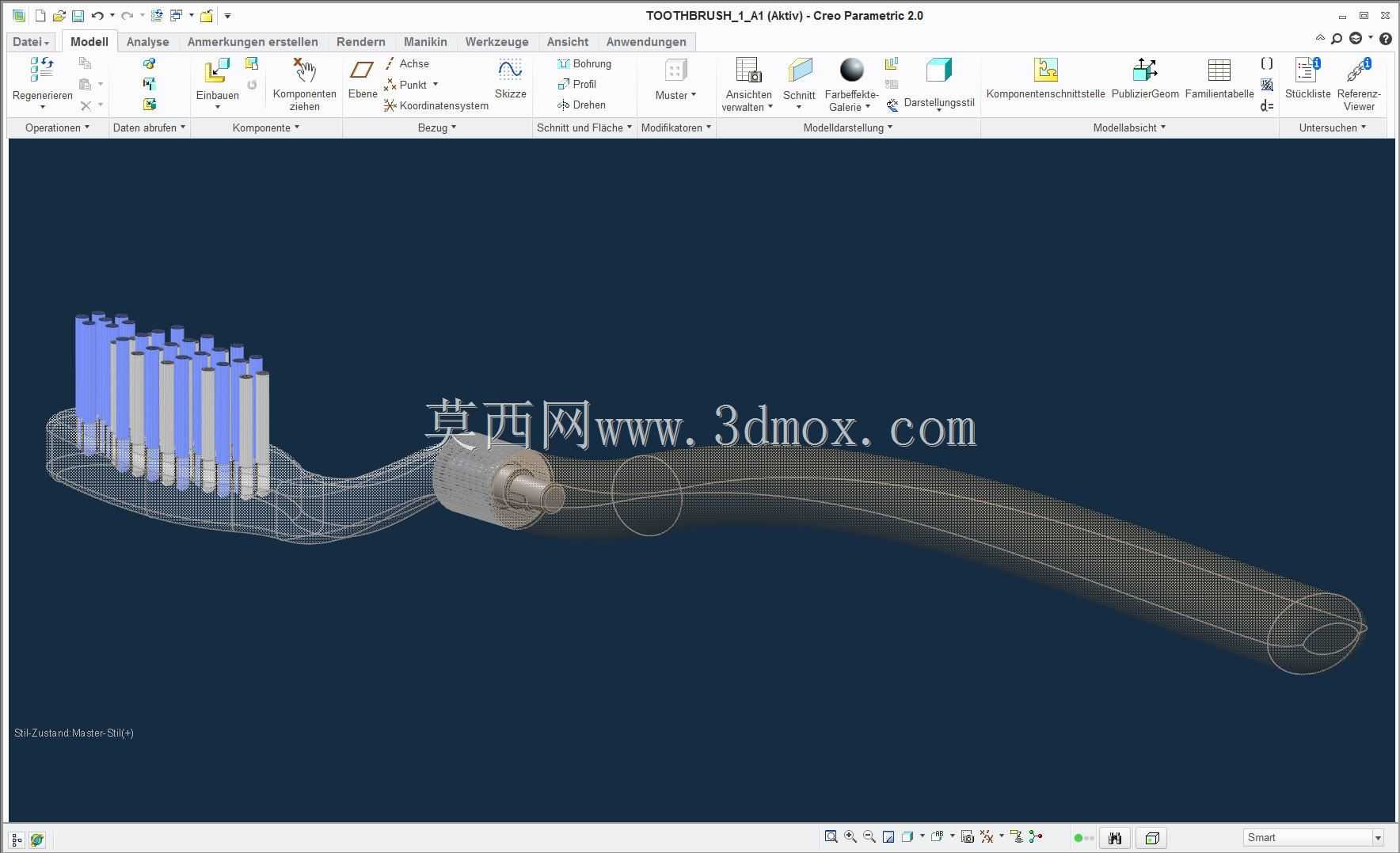The image size is (1400, 853).
Task: Expand the Komponente group
Action: click(266, 128)
